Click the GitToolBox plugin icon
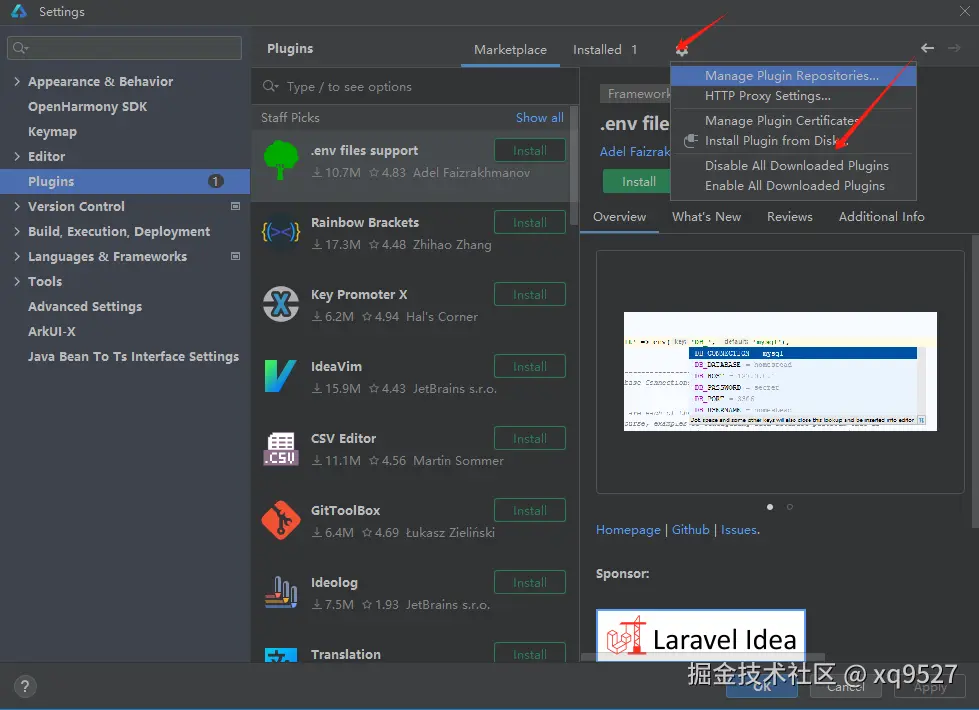979x710 pixels. pos(280,520)
